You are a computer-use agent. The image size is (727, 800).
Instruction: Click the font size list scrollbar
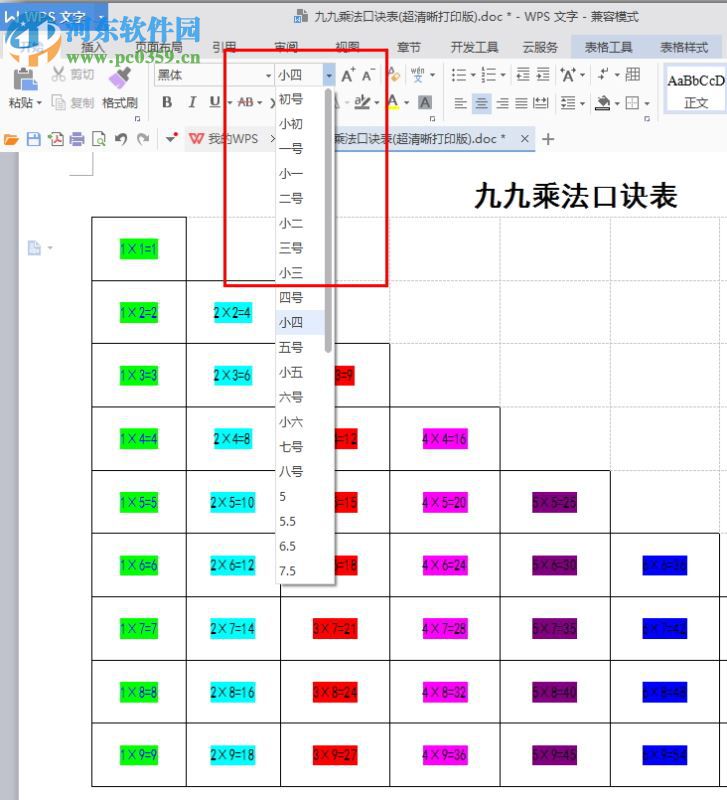(x=328, y=220)
